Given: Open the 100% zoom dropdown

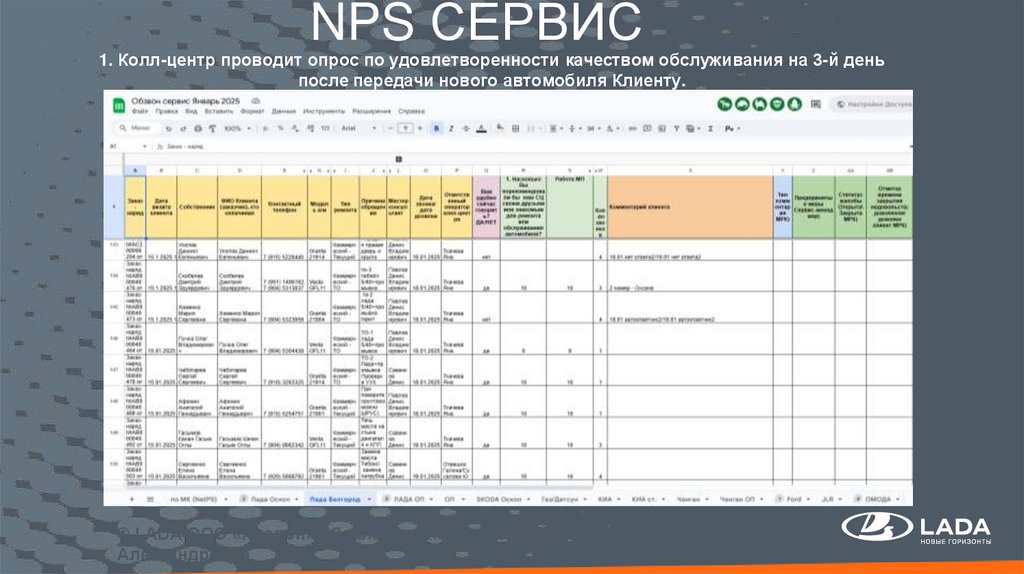Looking at the screenshot, I should (x=237, y=129).
